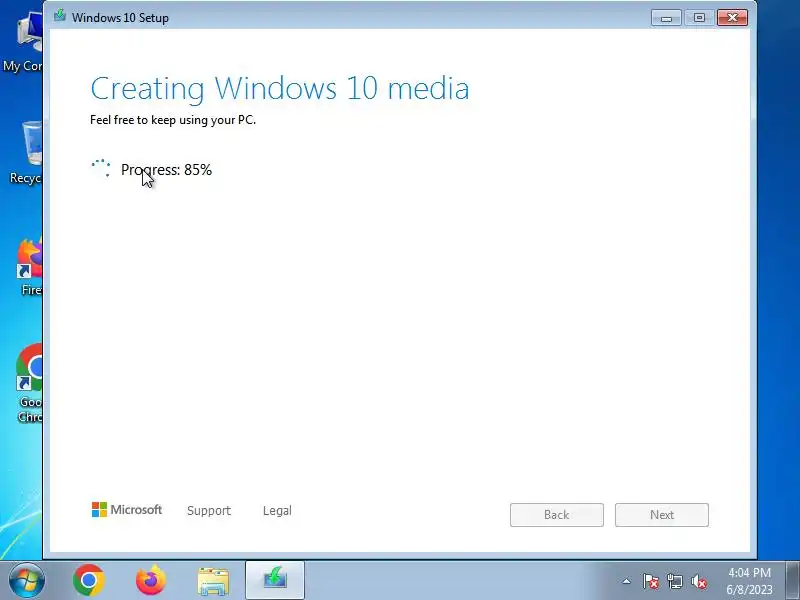Open the clock showing 4:04 PM
Screen dimensions: 800x600
(x=749, y=581)
